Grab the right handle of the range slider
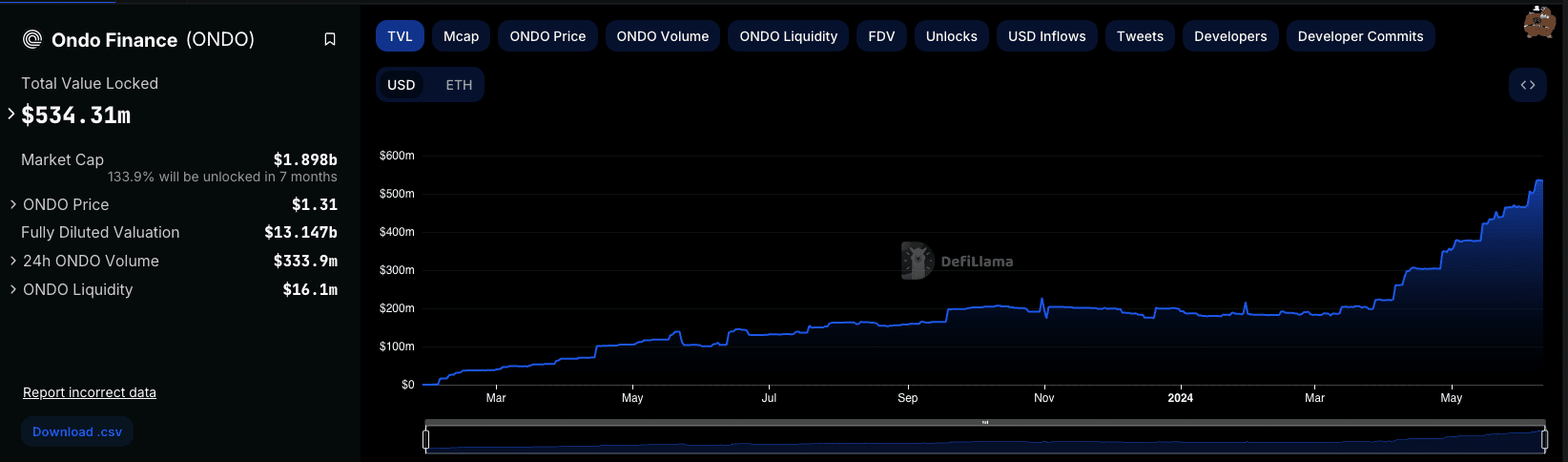The height and width of the screenshot is (462, 1568). 1544,439
